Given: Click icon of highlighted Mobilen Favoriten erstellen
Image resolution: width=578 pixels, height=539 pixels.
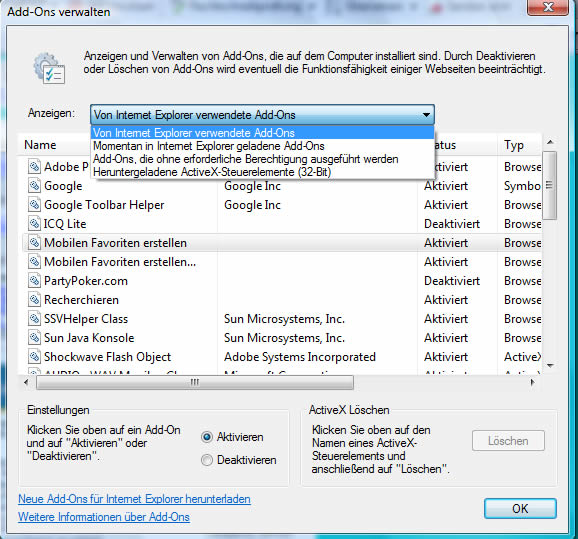Looking at the screenshot, I should coord(34,243).
